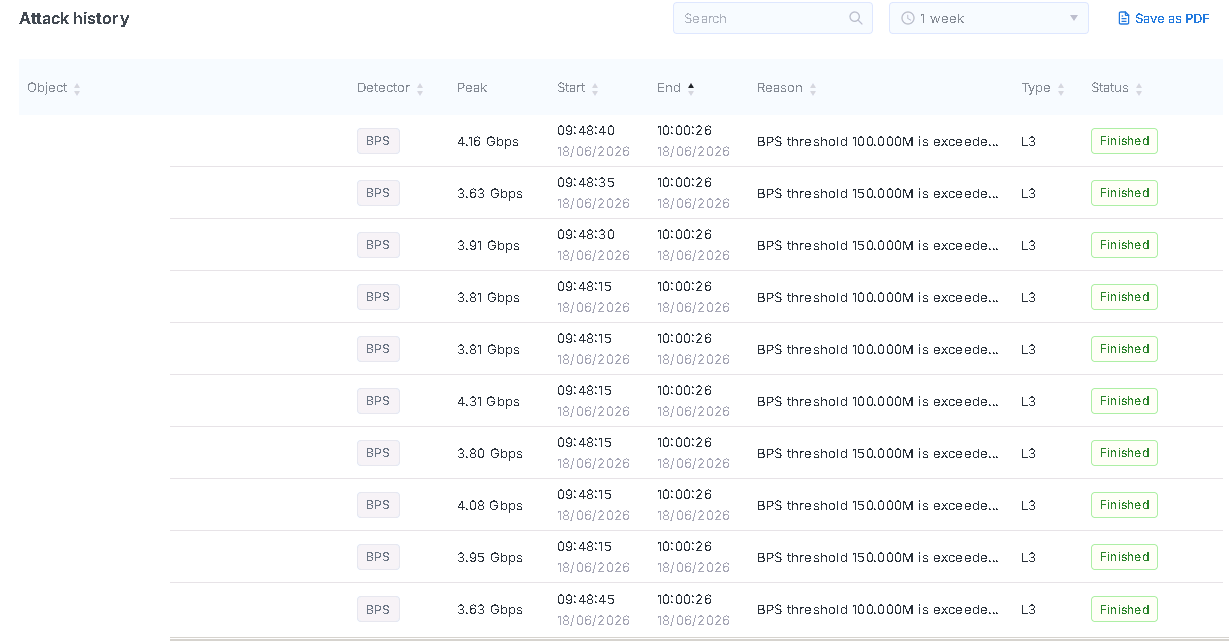The image size is (1229, 641).
Task: Click Finished status in 4.08 Gbps row
Action: (1124, 505)
